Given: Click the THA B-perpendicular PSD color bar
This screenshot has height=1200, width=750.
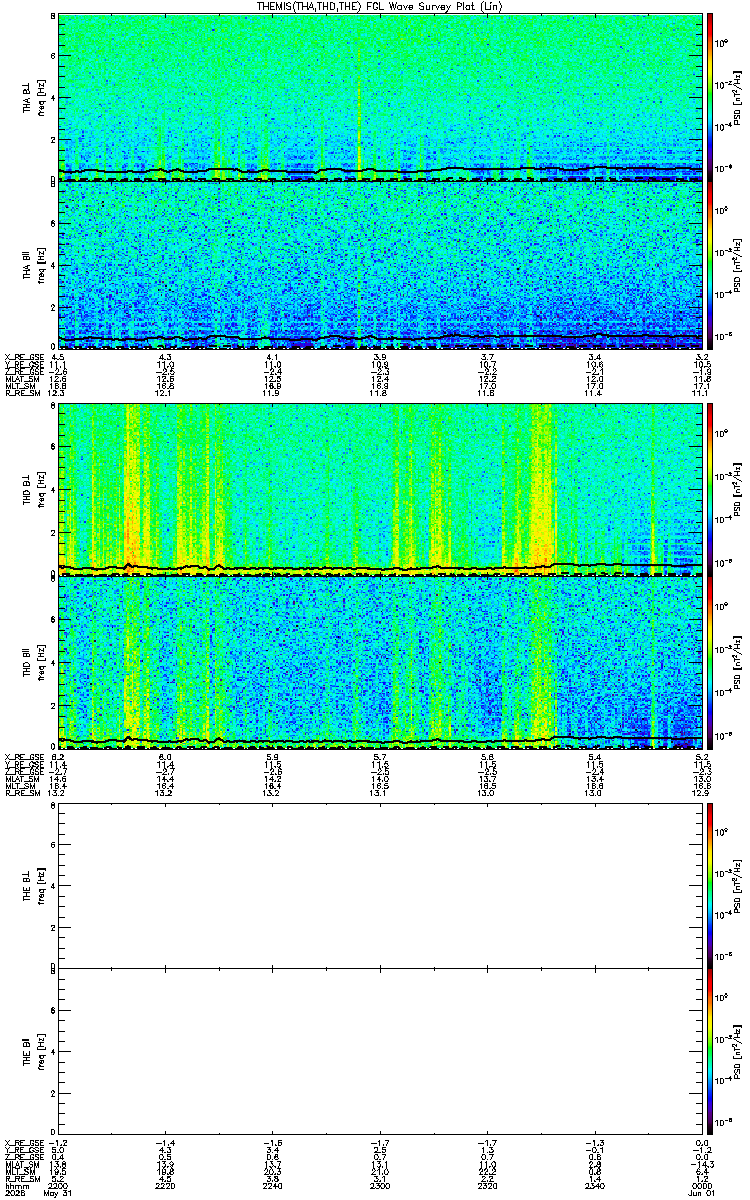Looking at the screenshot, I should coord(711,97).
